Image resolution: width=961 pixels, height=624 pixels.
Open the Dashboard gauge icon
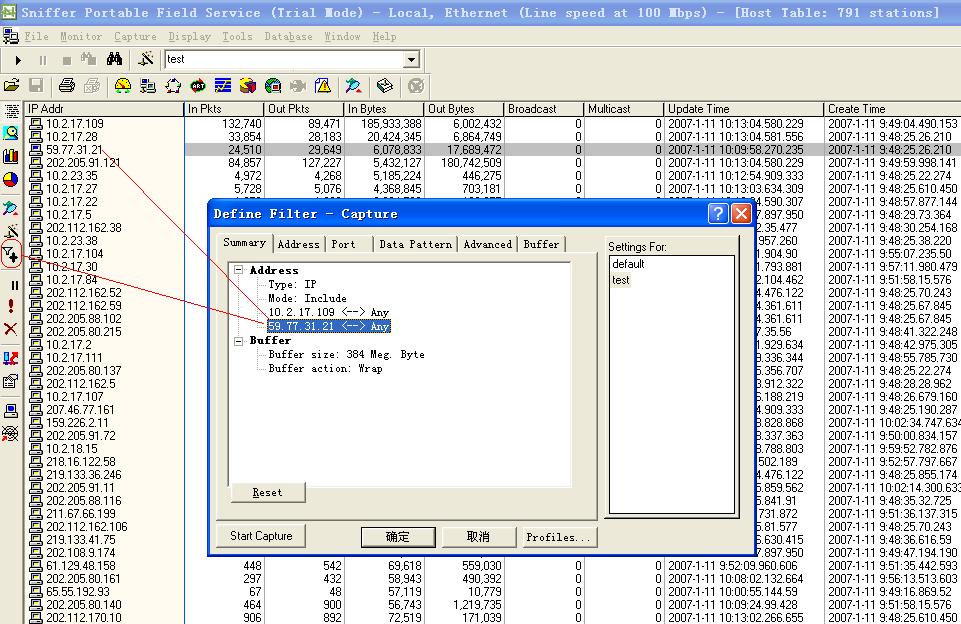122,86
